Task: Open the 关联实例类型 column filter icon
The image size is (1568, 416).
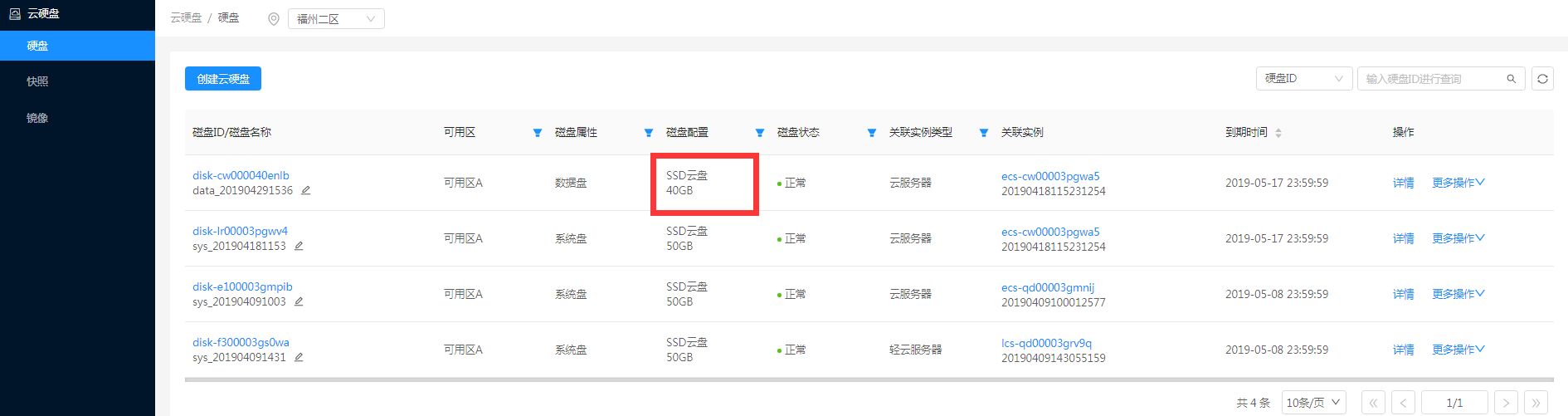Action: (984, 133)
